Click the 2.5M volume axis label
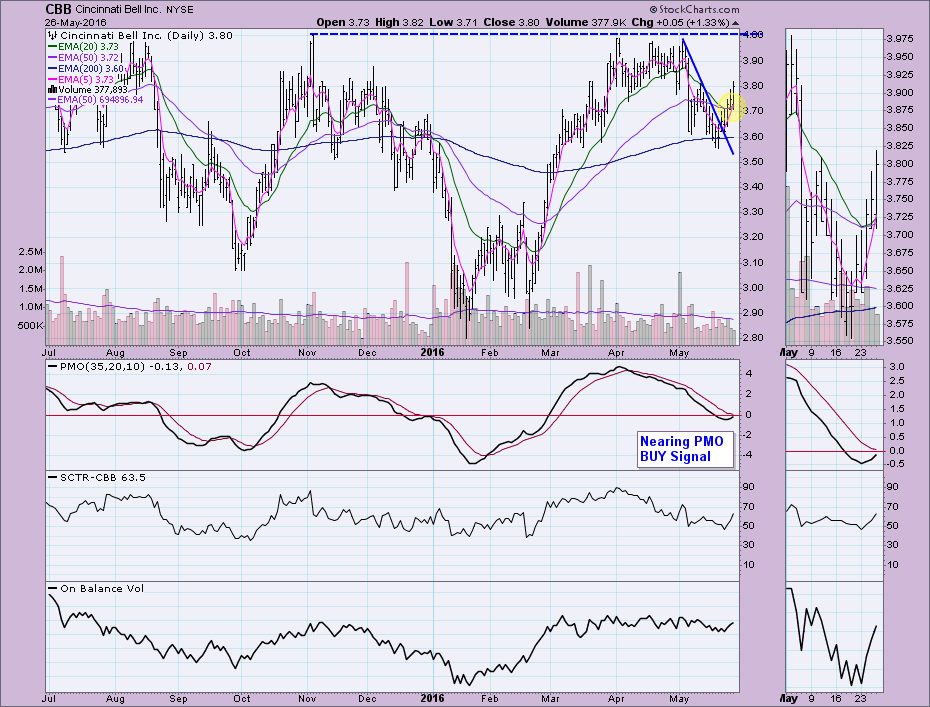 point(31,252)
